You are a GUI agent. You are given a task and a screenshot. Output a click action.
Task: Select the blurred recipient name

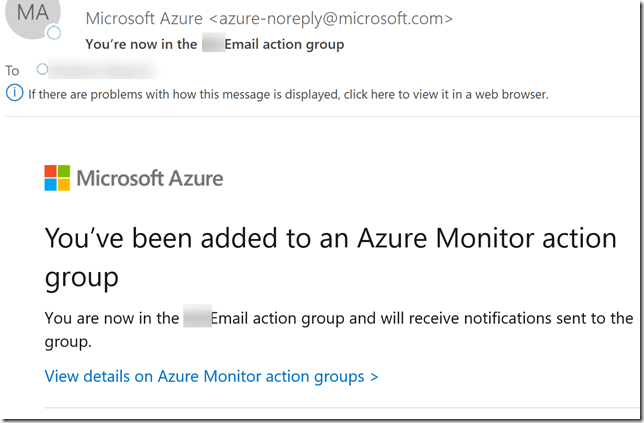tap(100, 69)
